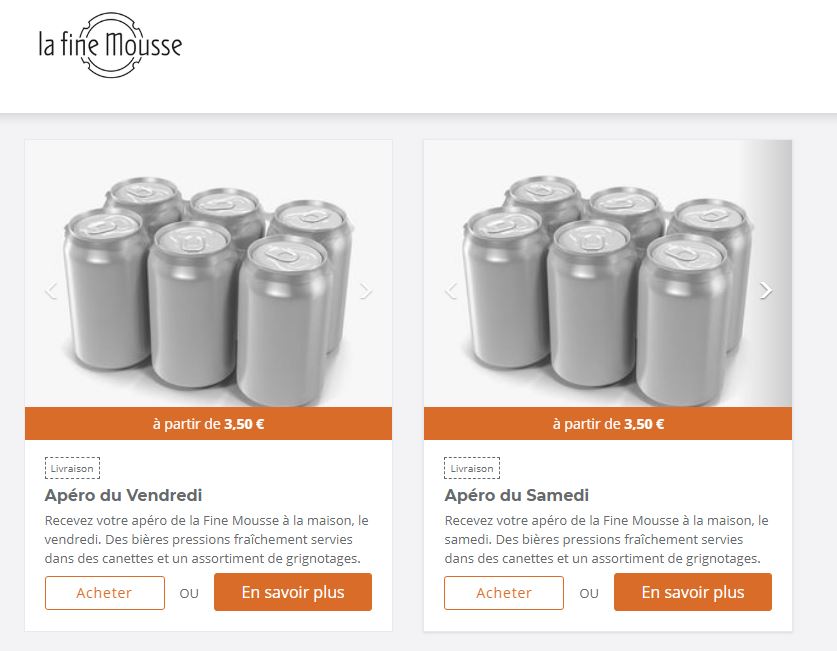The image size is (837, 651).
Task: Click the la fine Mousse logo
Action: click(x=110, y=45)
